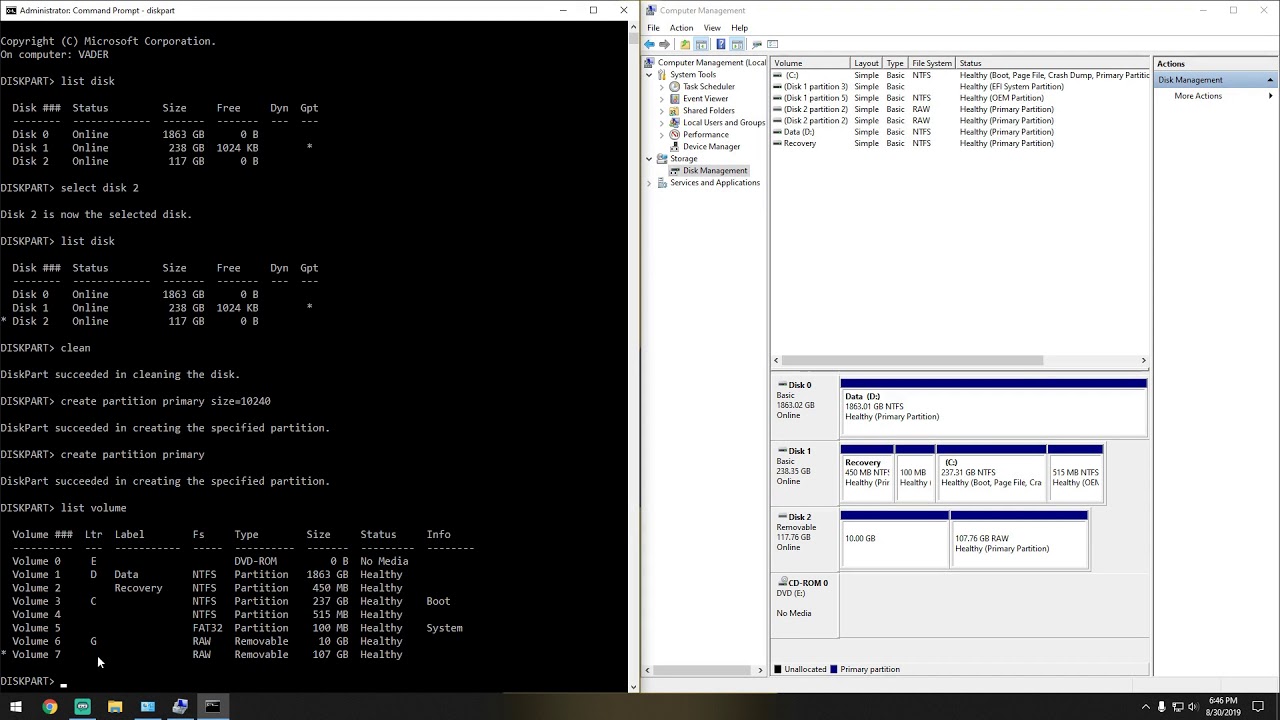The image size is (1280, 720).
Task: Sort by the Volume column header
Action: (x=810, y=63)
